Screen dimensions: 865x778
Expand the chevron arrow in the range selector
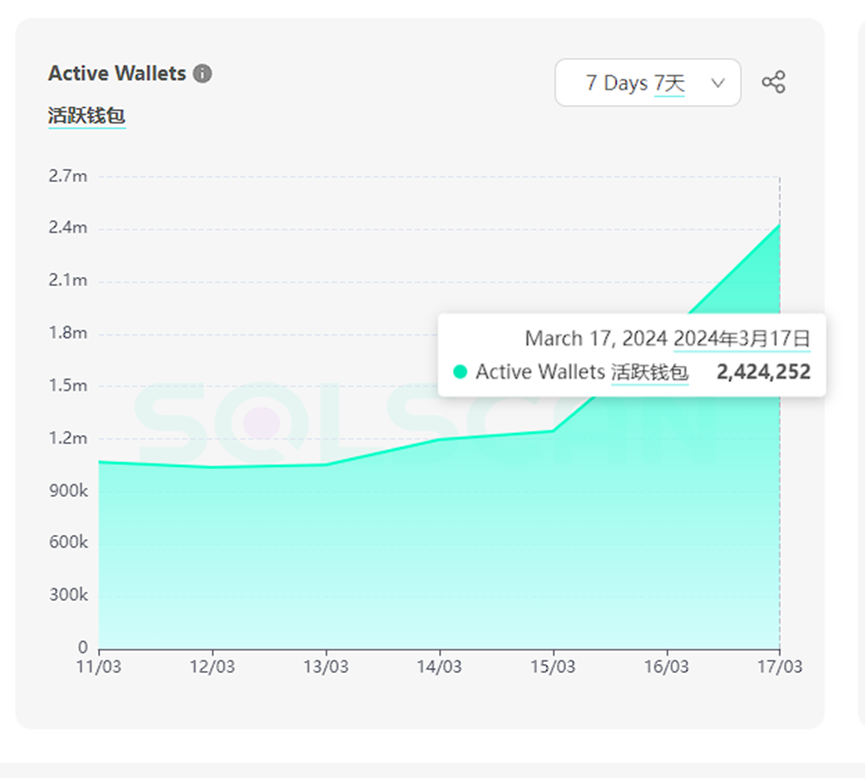tap(717, 83)
